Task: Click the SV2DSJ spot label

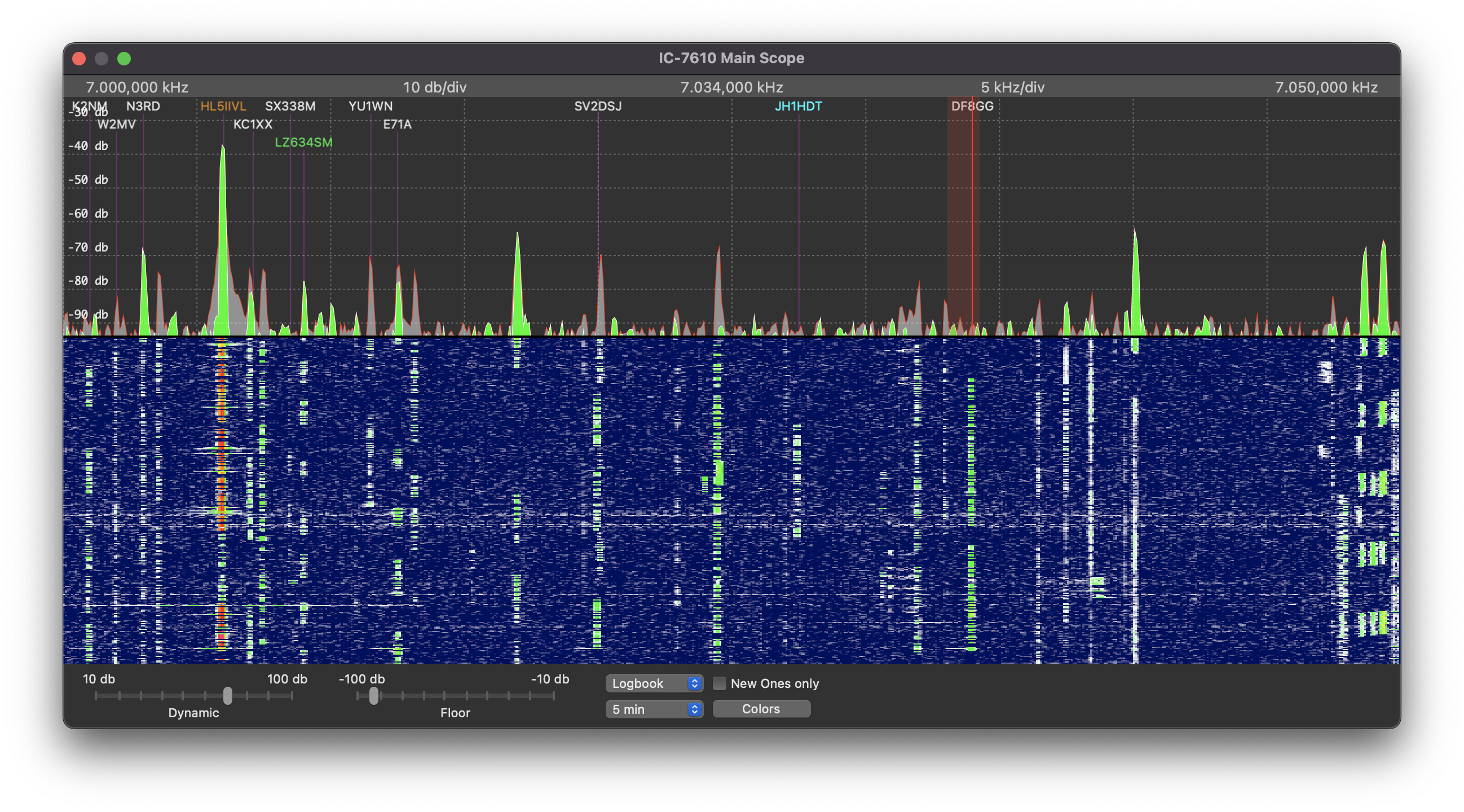Action: 597,106
